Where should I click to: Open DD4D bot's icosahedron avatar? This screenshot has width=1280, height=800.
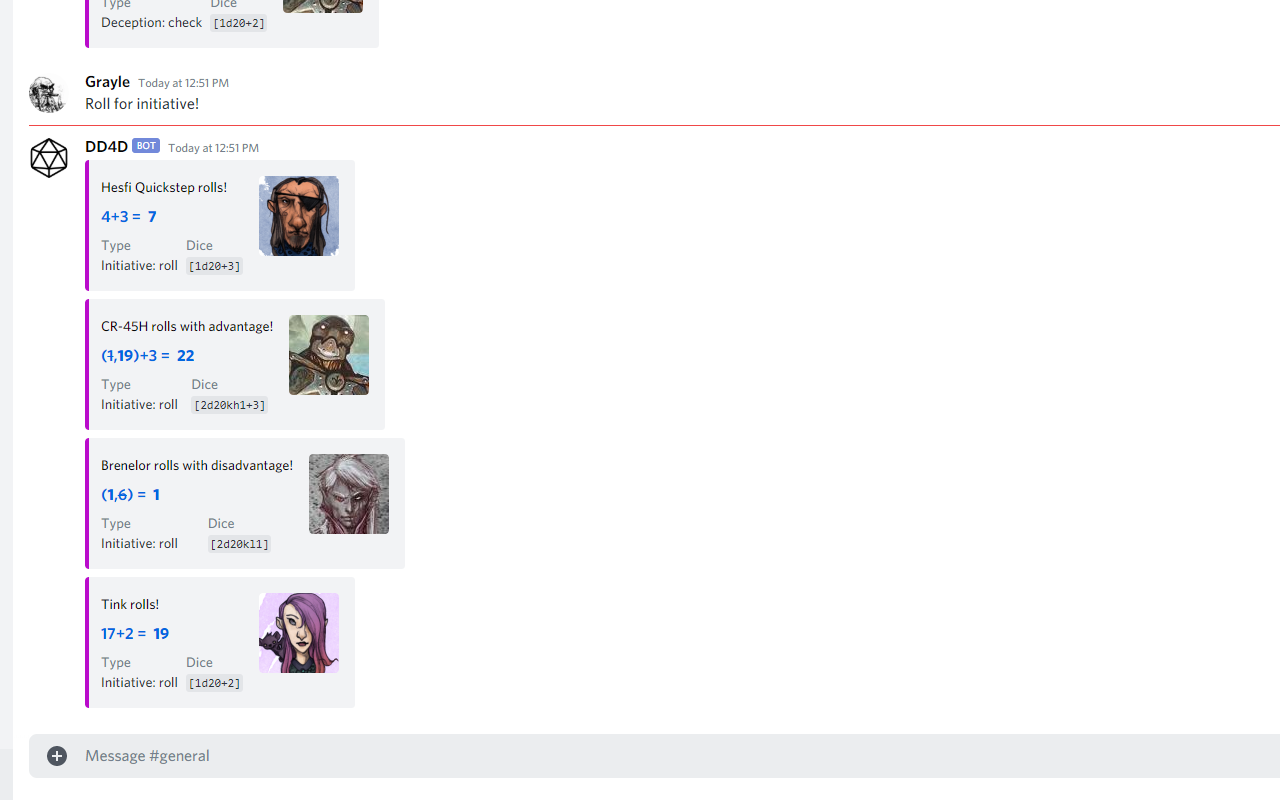[48, 158]
